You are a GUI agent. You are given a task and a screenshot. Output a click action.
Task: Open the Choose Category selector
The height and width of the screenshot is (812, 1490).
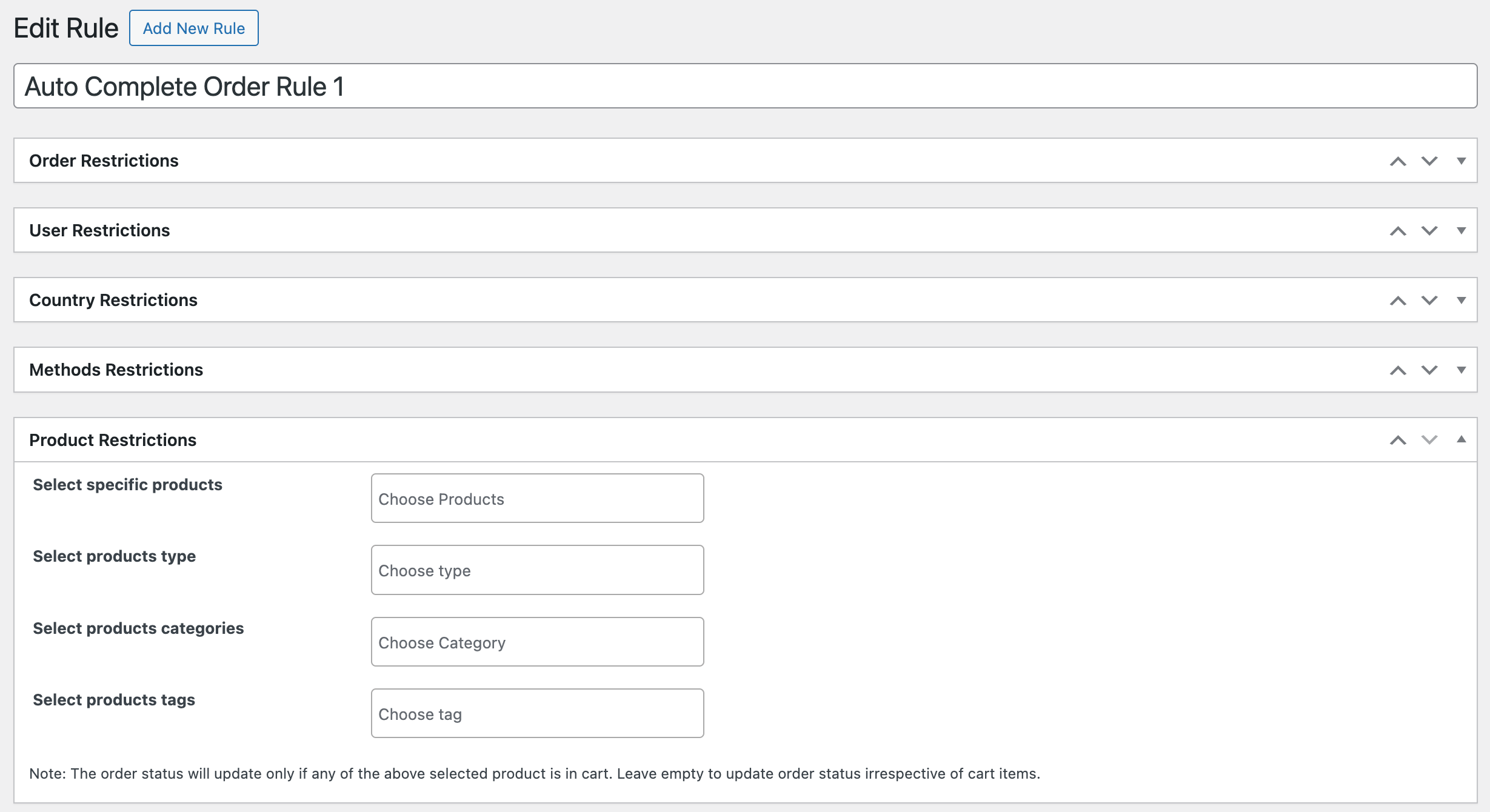tap(536, 642)
